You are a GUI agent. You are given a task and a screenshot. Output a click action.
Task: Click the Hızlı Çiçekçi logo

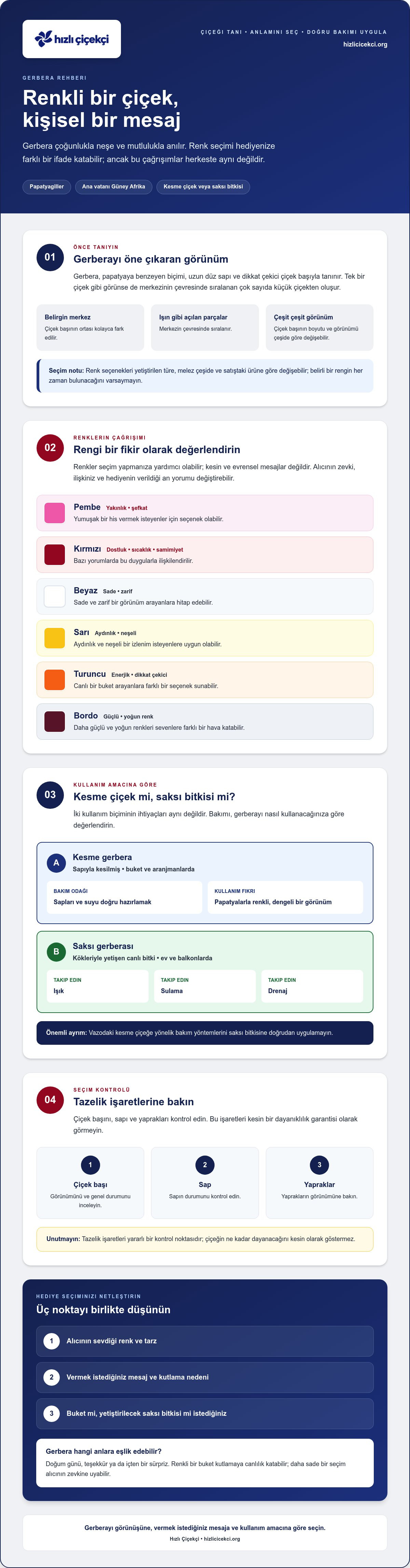[x=72, y=39]
